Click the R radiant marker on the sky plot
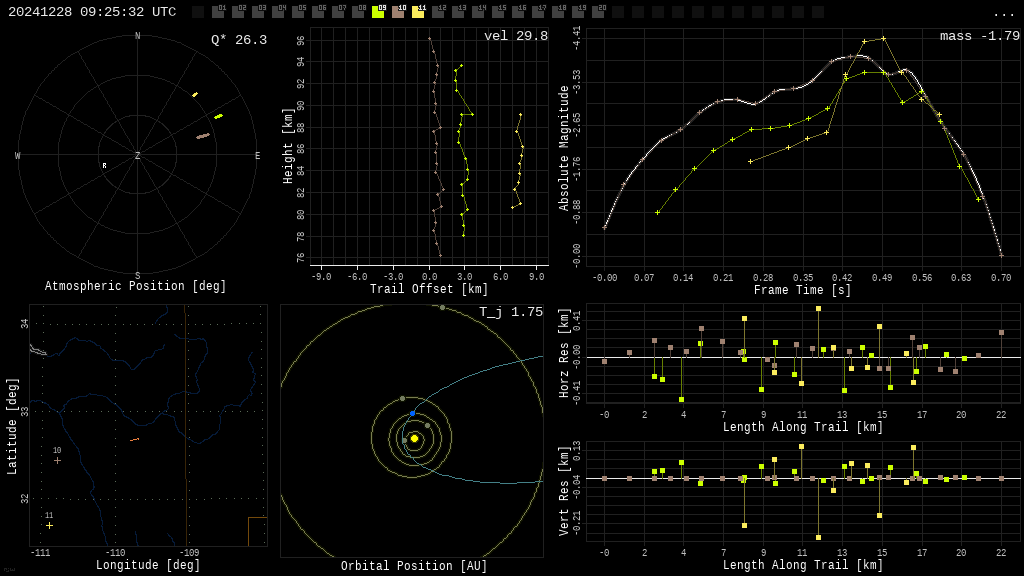This screenshot has width=1024, height=576. tap(104, 166)
